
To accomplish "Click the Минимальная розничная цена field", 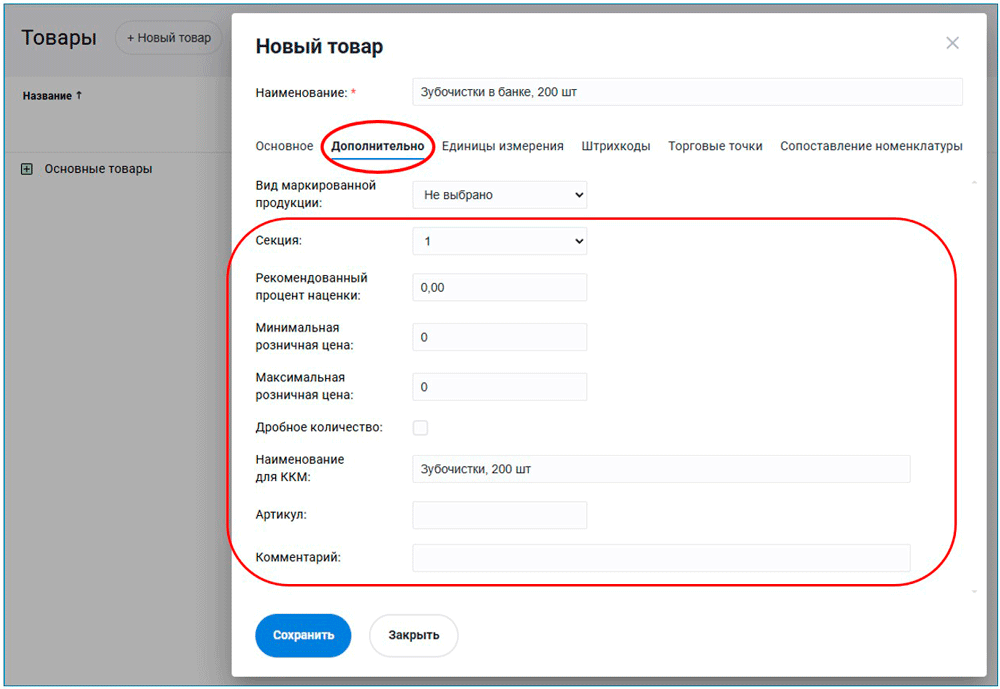I will click(x=499, y=337).
